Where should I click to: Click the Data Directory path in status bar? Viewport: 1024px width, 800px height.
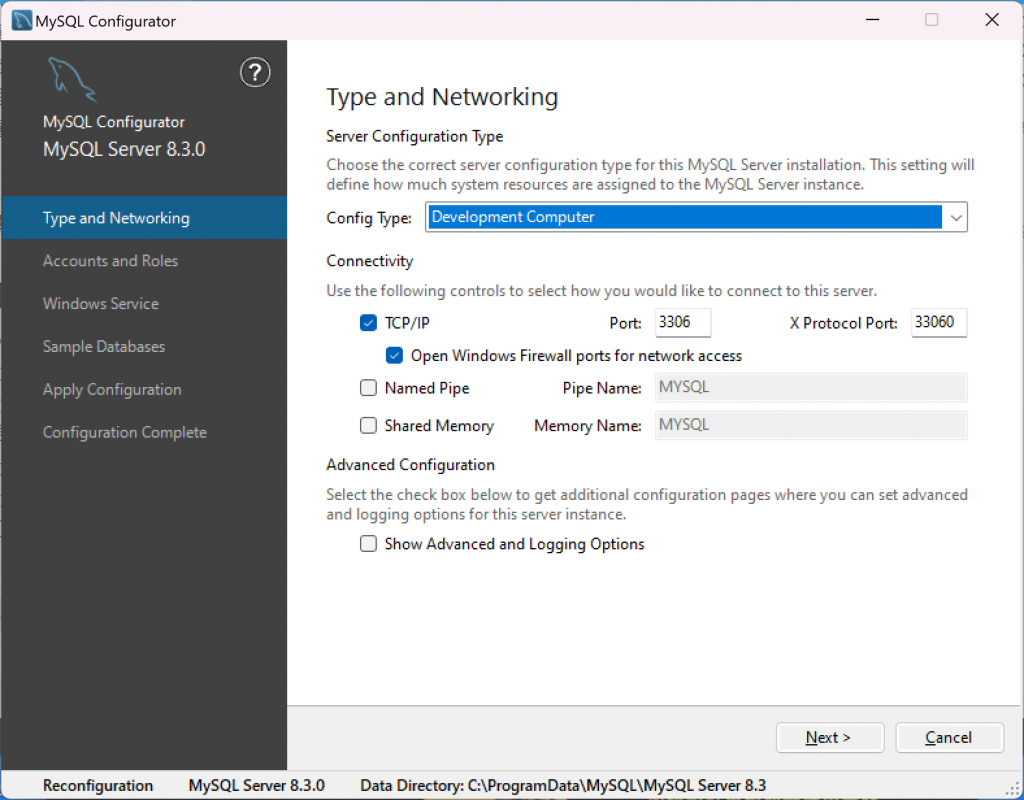coord(563,785)
